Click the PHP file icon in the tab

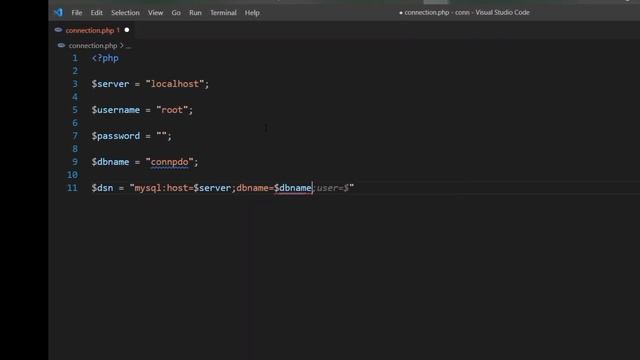(58, 30)
